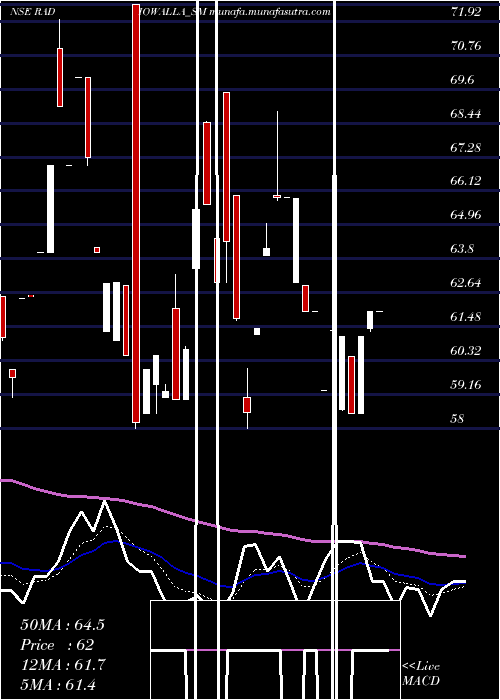The image size is (500, 700).
Task: Click the 60.32 price axis label
Action: tap(466, 350)
